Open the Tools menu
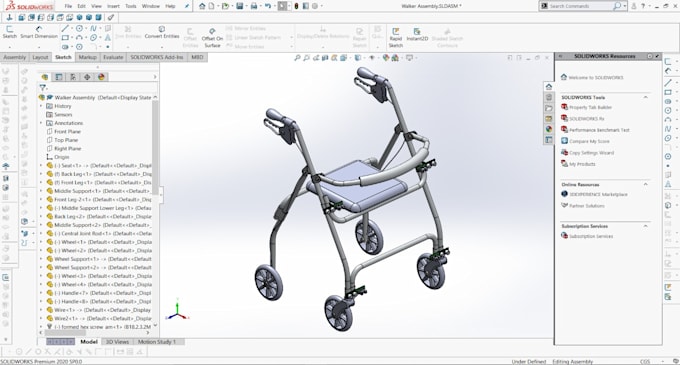The height and width of the screenshot is (365, 680). point(131,6)
